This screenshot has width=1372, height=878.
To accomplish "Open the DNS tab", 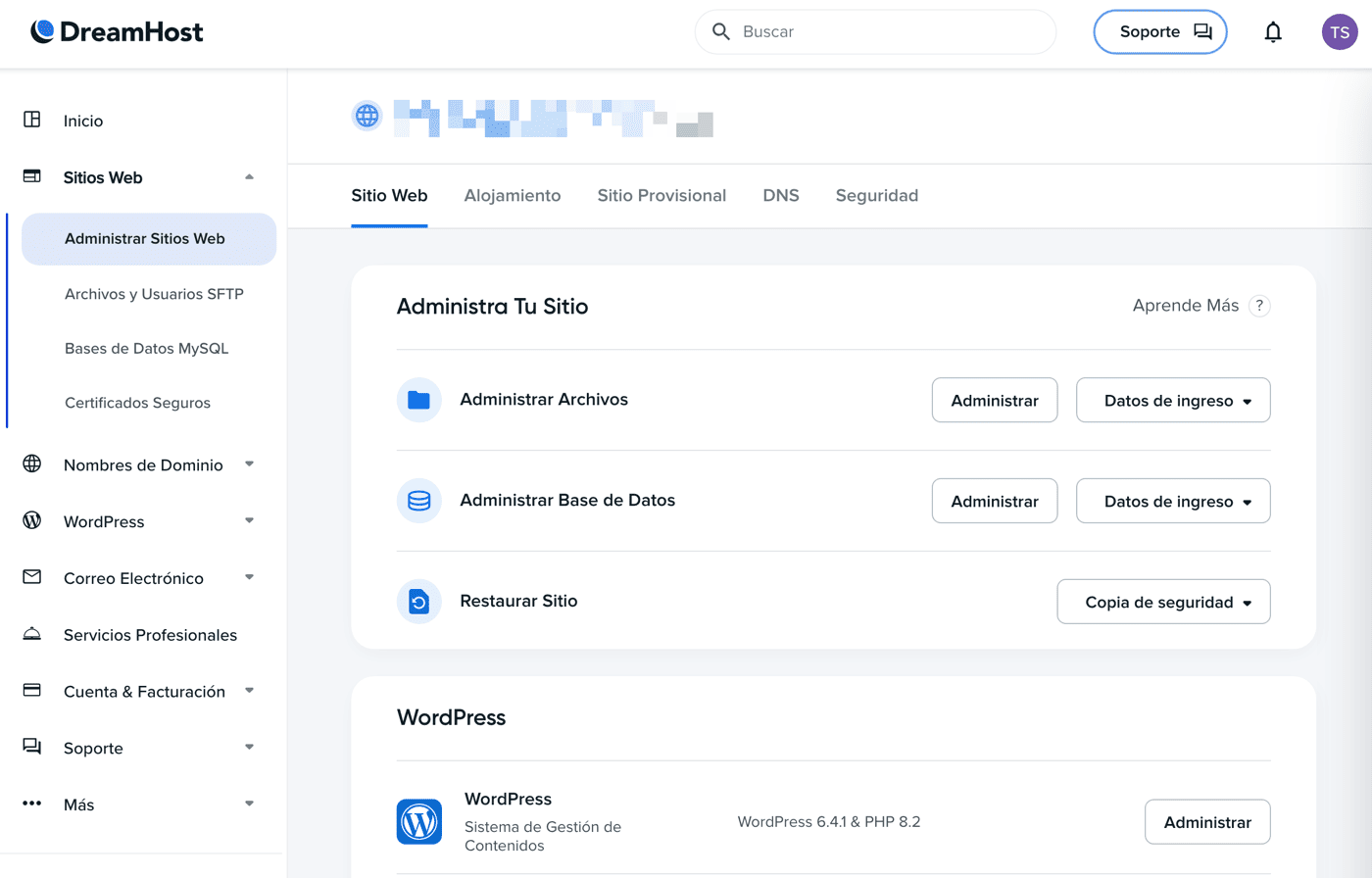I will [x=781, y=195].
